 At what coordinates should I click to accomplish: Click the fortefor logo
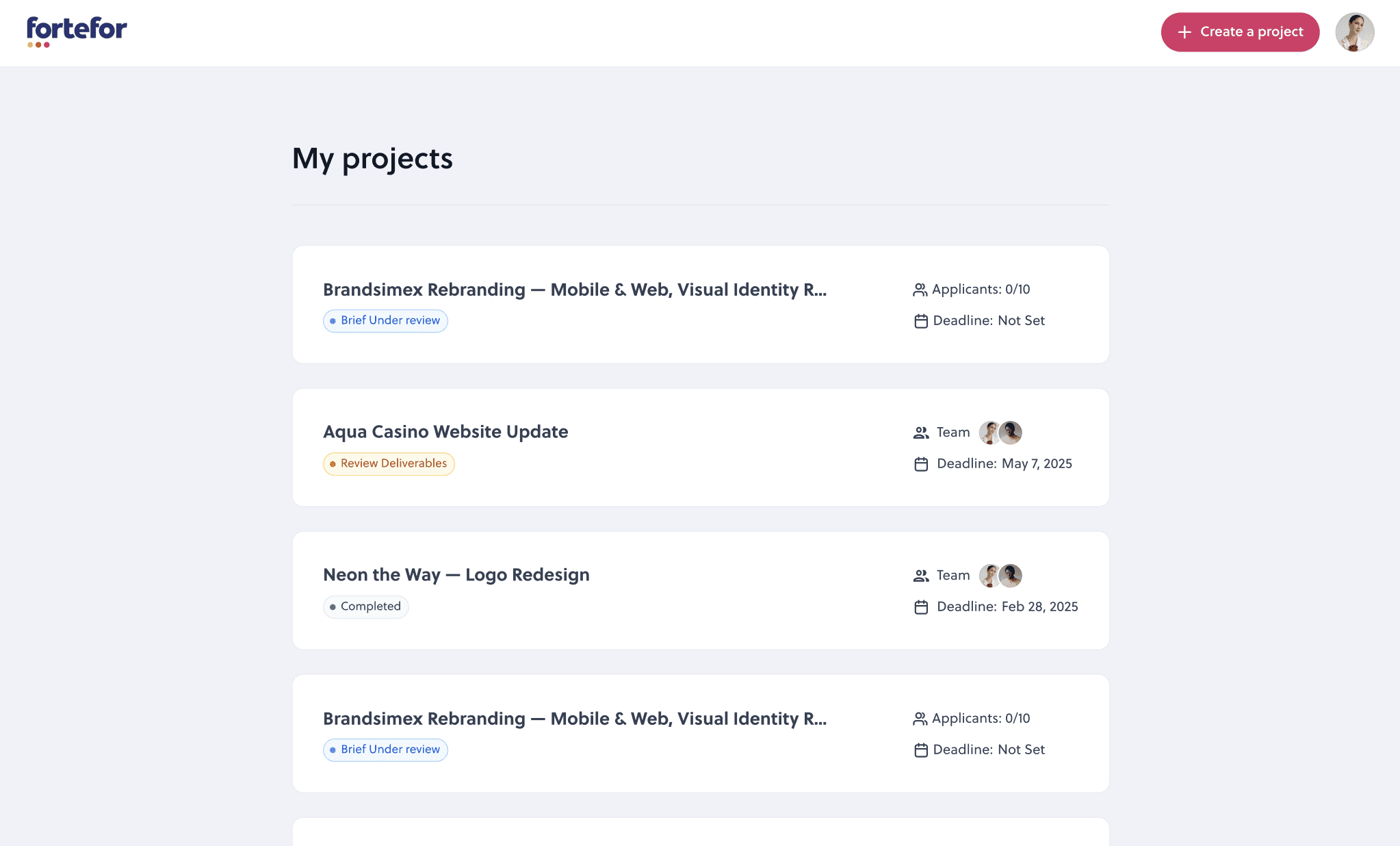[x=77, y=31]
